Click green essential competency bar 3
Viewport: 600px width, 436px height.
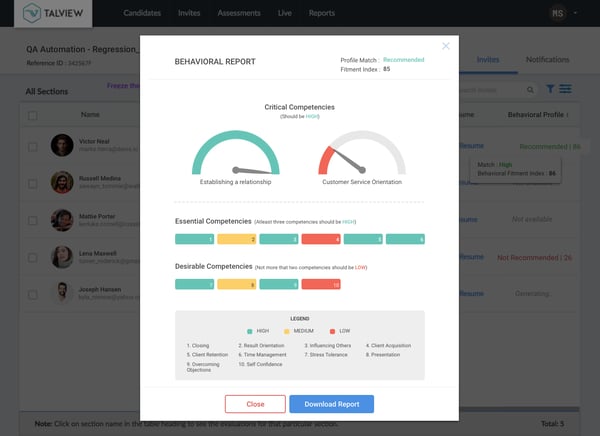tap(279, 239)
